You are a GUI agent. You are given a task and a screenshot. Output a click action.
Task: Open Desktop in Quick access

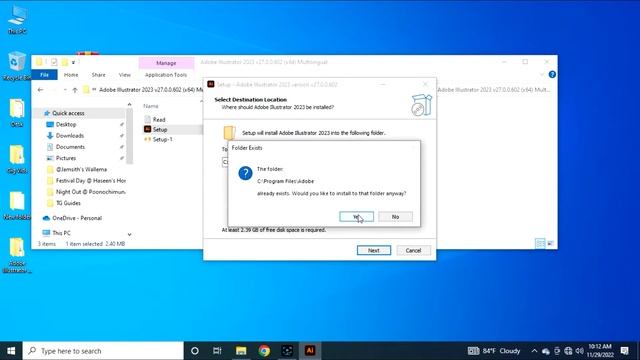click(66, 124)
